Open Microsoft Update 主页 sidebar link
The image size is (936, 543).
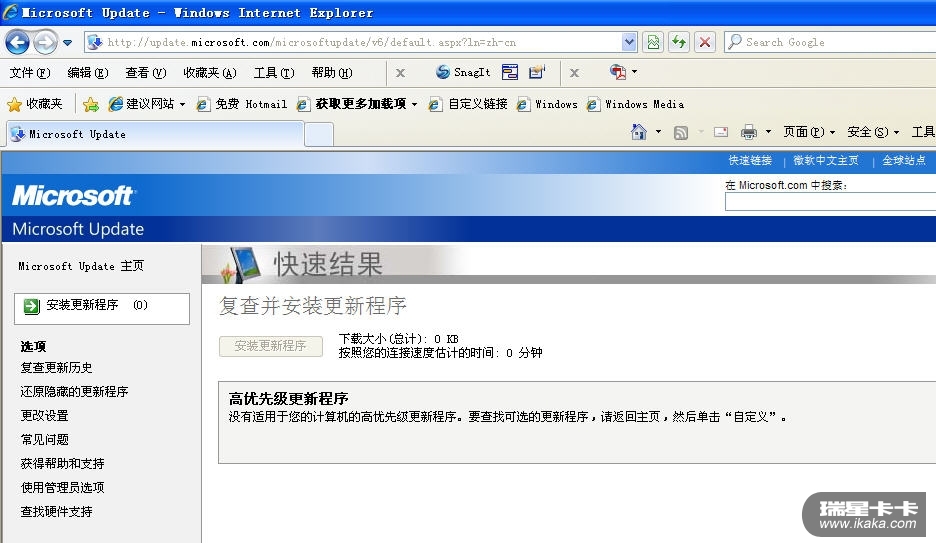click(x=81, y=266)
